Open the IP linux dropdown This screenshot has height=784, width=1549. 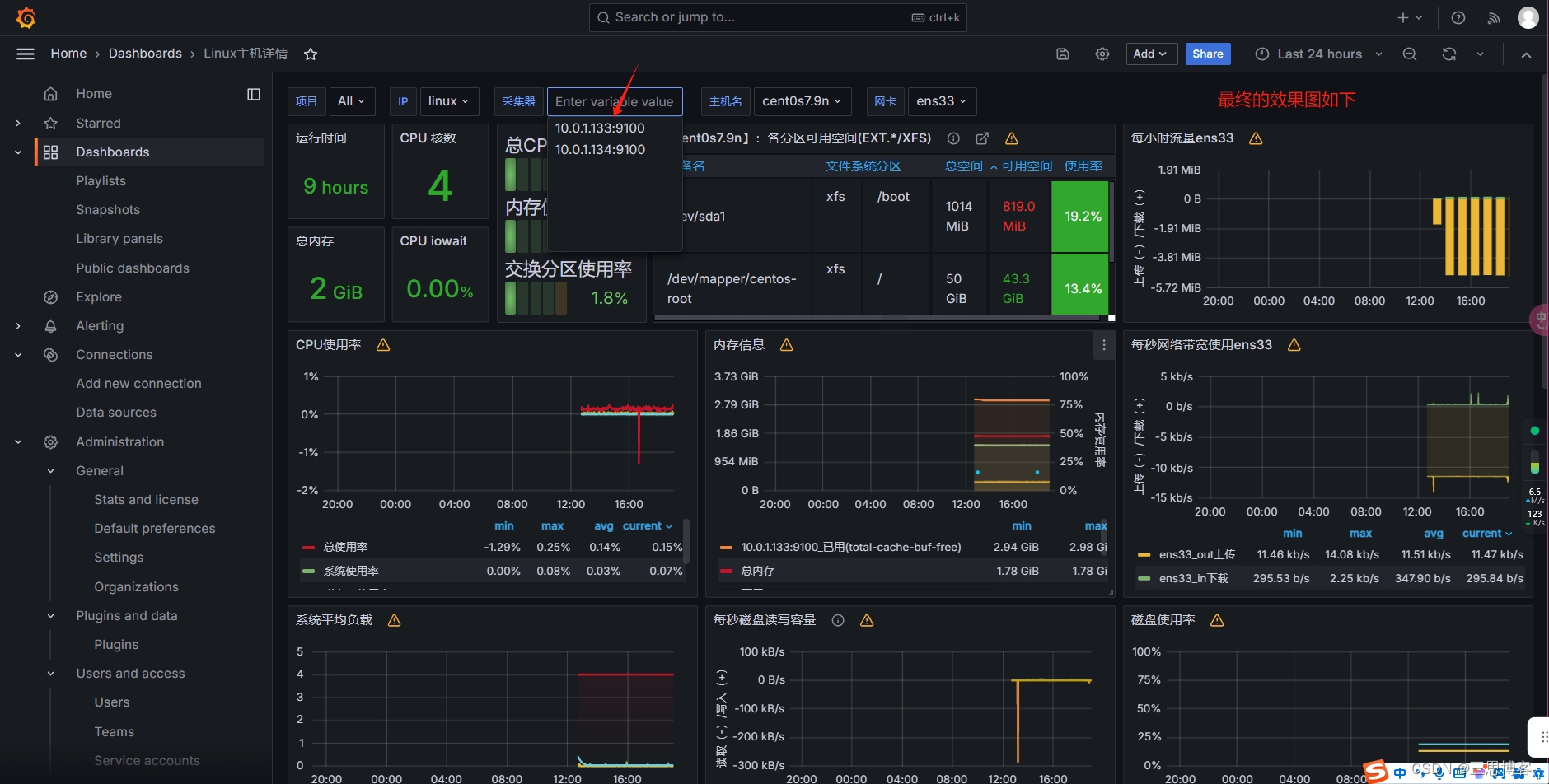(449, 101)
